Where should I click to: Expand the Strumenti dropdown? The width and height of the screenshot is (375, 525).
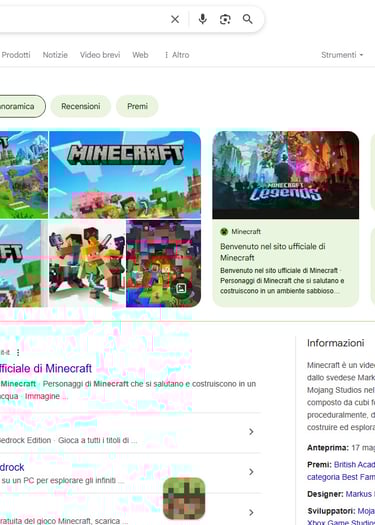(x=342, y=55)
